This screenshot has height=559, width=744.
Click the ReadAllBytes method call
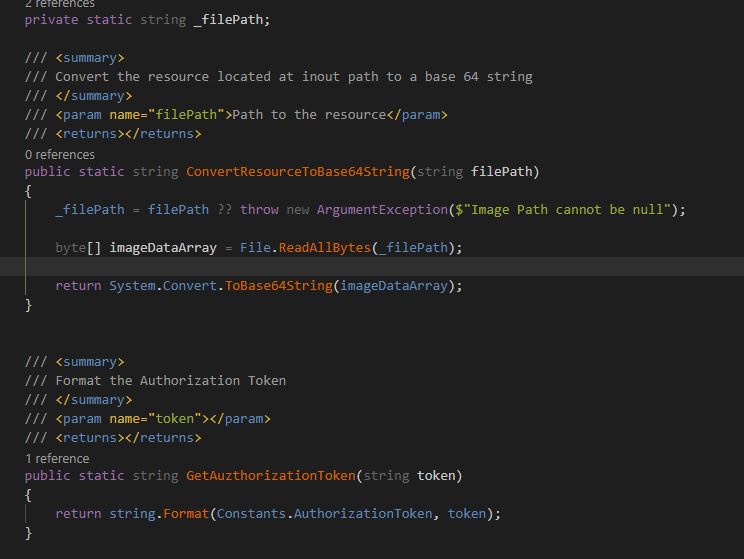point(325,248)
